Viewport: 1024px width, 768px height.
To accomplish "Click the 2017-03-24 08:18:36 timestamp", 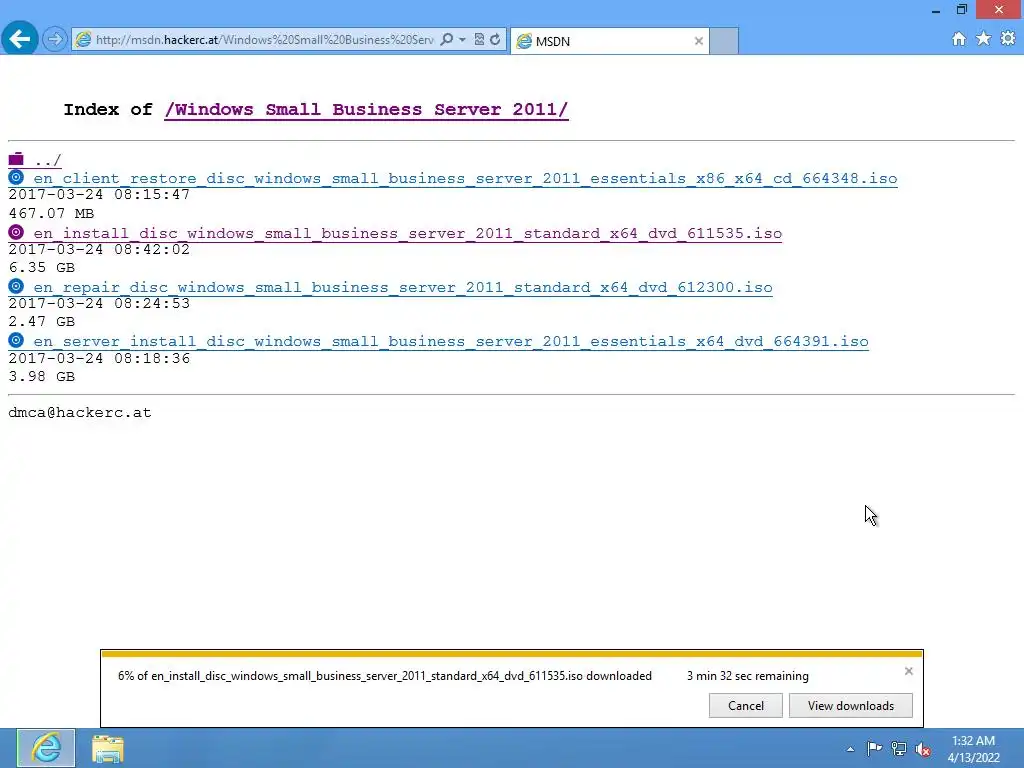I will click(x=99, y=359).
